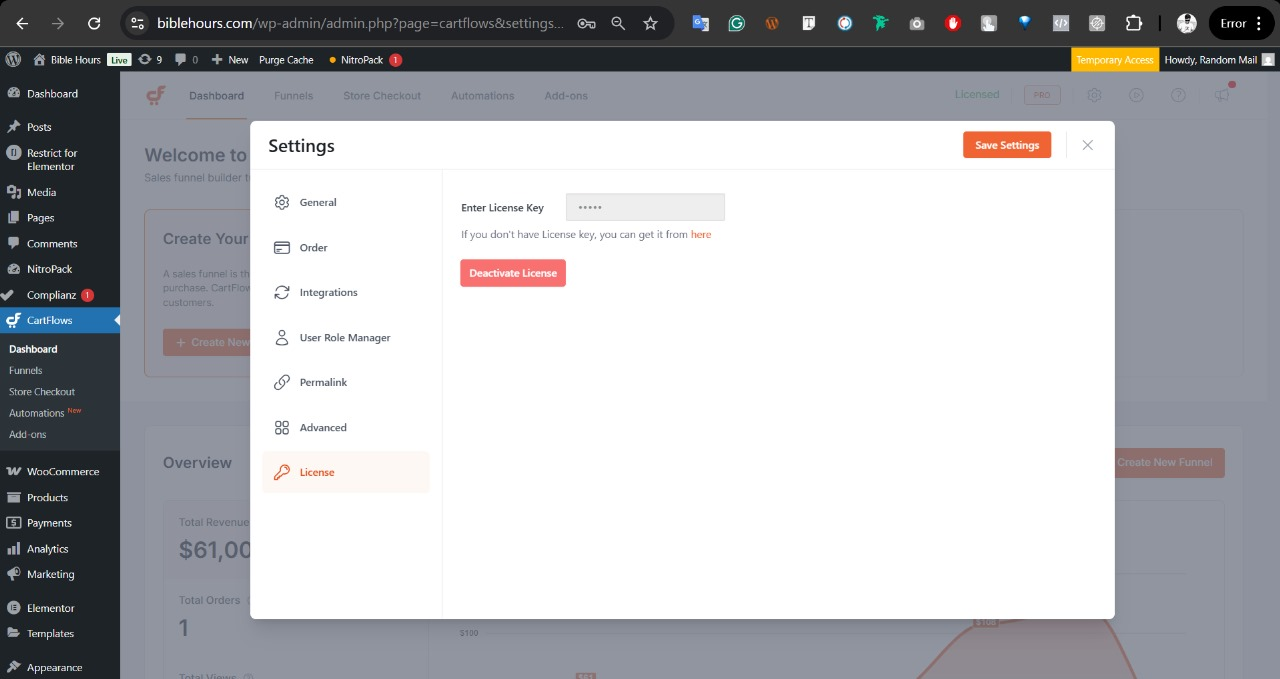Click NitroPack in the admin bar

pos(361,60)
